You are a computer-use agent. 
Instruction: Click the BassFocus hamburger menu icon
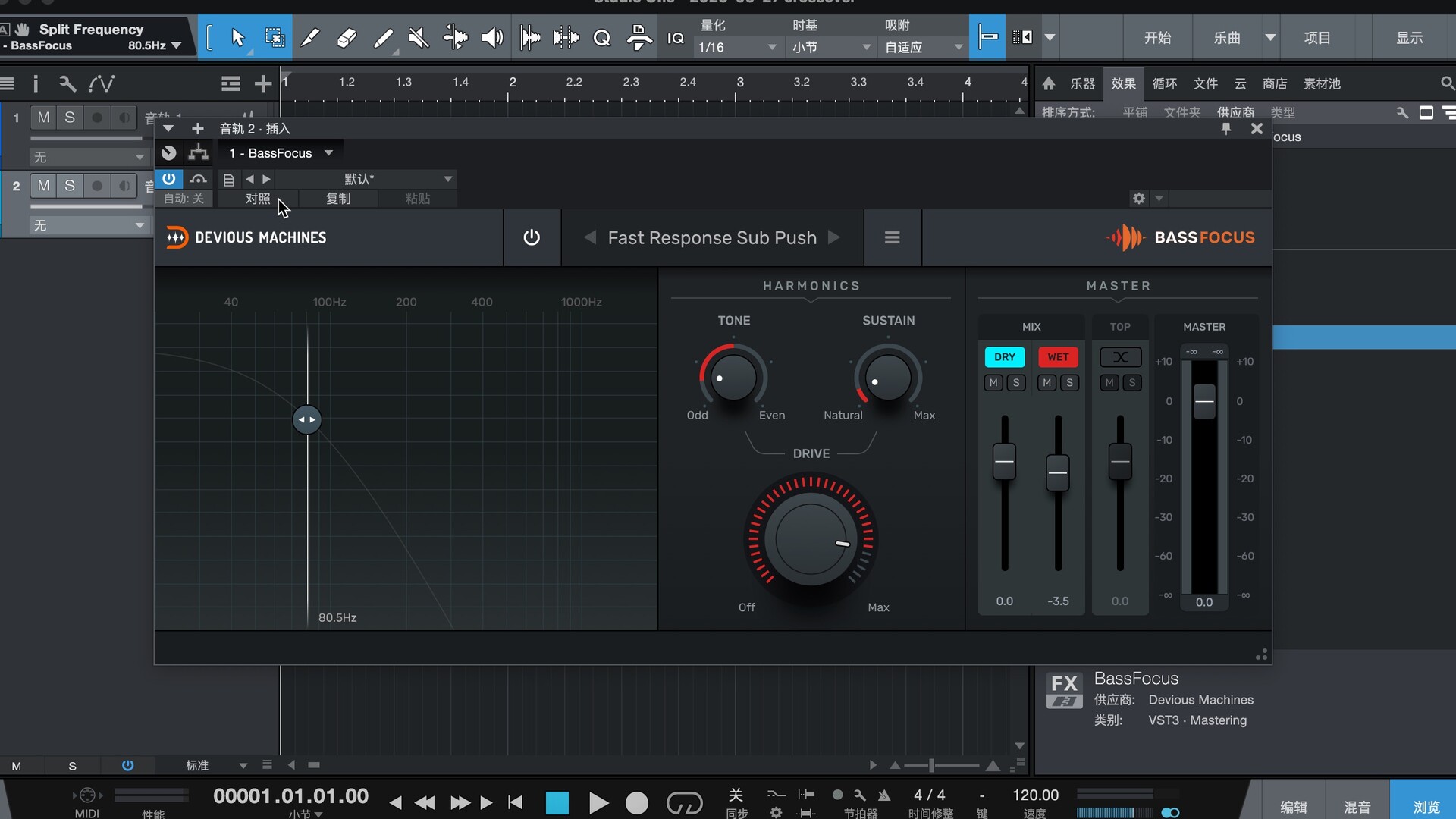[x=892, y=238]
